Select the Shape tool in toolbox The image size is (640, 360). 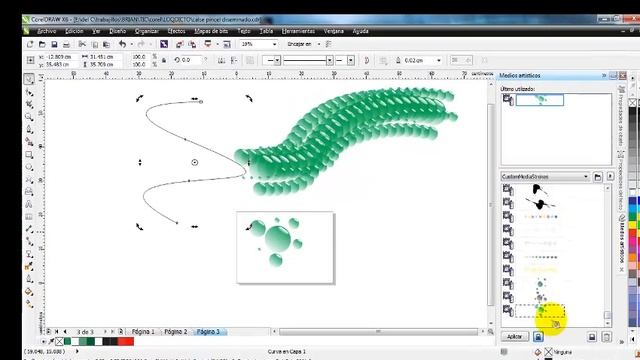pos(29,93)
